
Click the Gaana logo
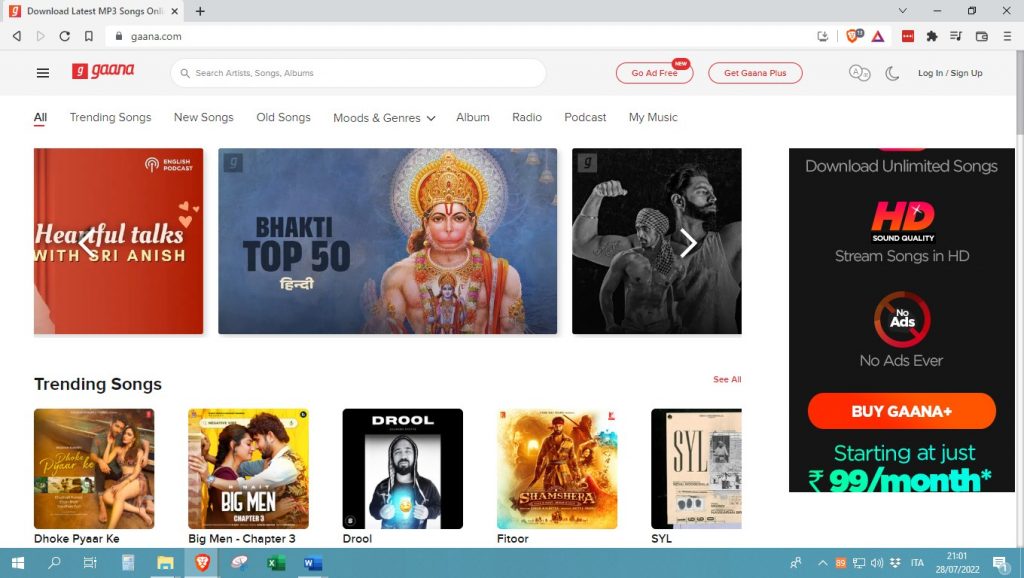[104, 71]
